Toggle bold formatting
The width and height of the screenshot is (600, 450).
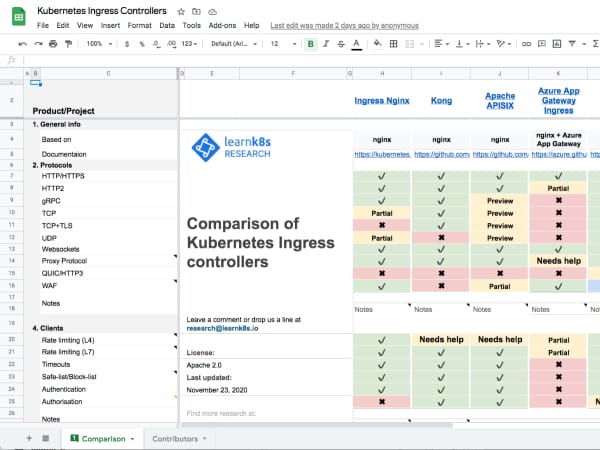[x=311, y=44]
